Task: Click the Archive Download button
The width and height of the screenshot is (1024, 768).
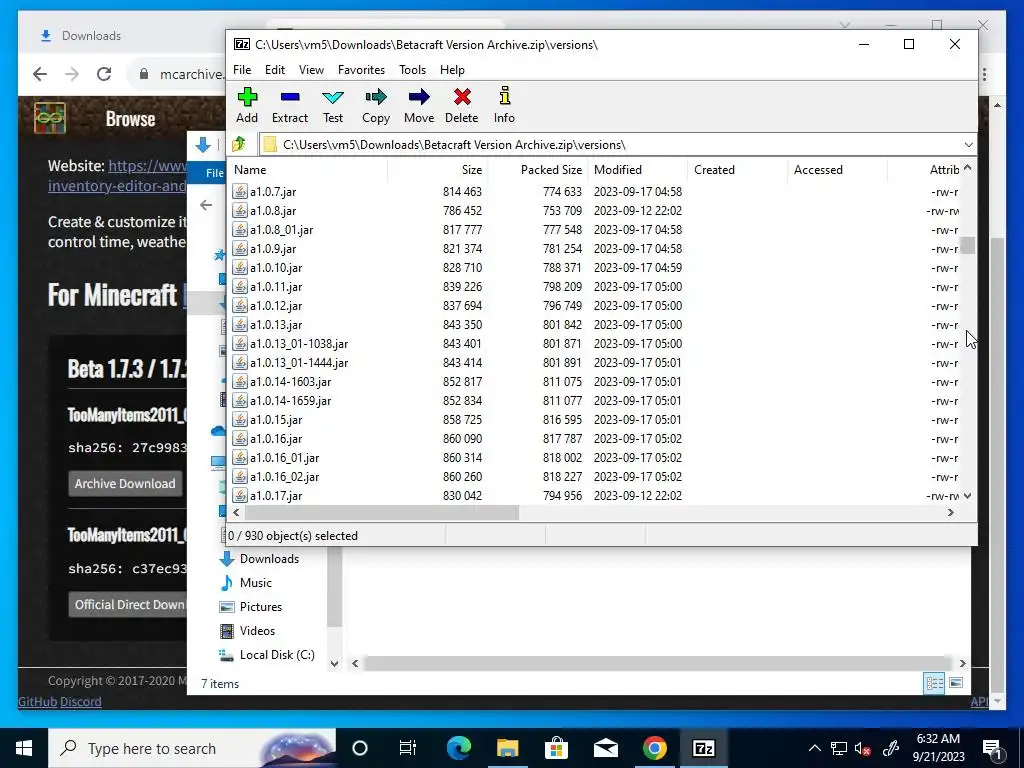Action: tap(125, 484)
